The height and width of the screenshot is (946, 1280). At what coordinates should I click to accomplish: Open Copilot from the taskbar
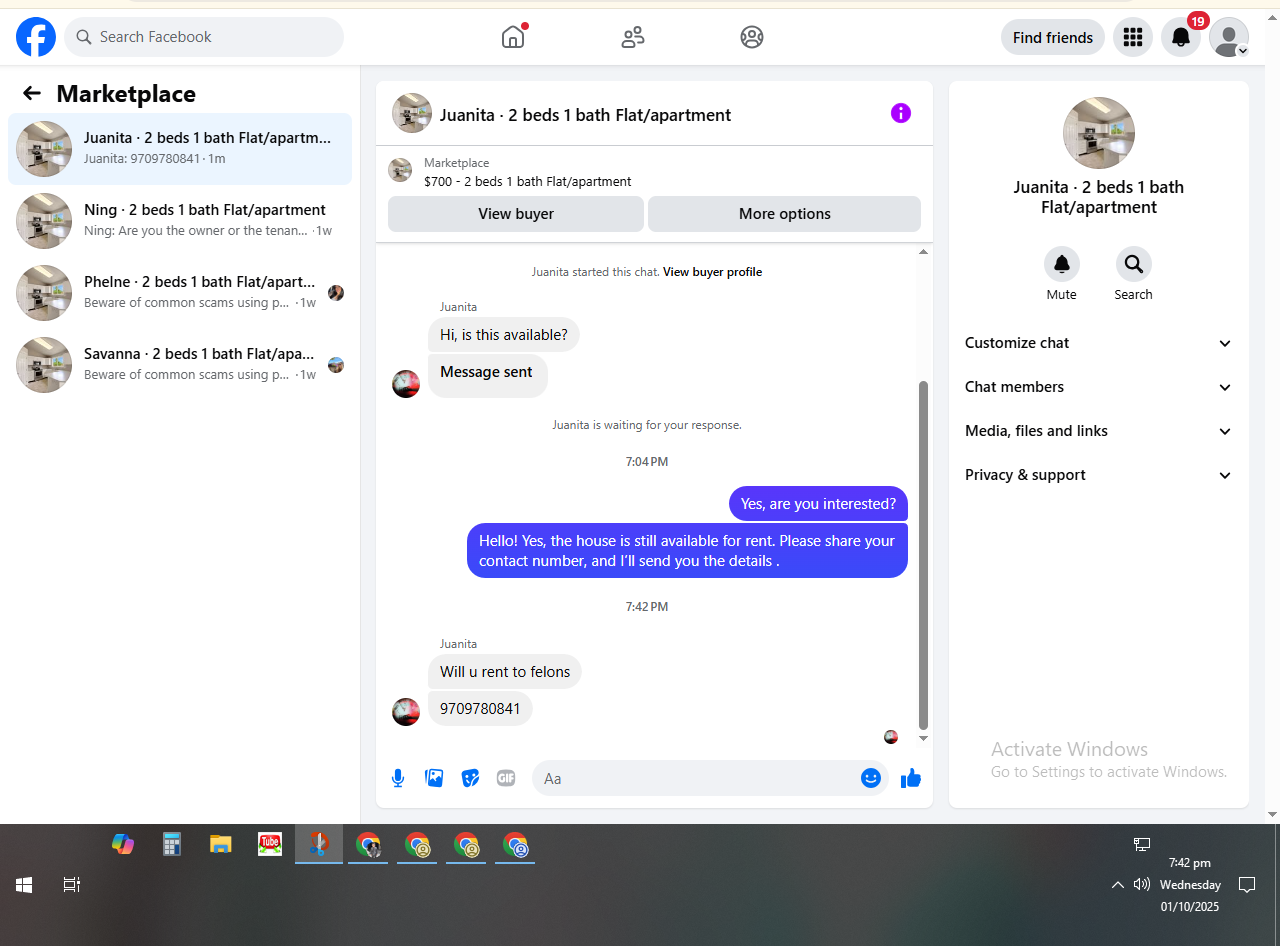pyautogui.click(x=123, y=844)
